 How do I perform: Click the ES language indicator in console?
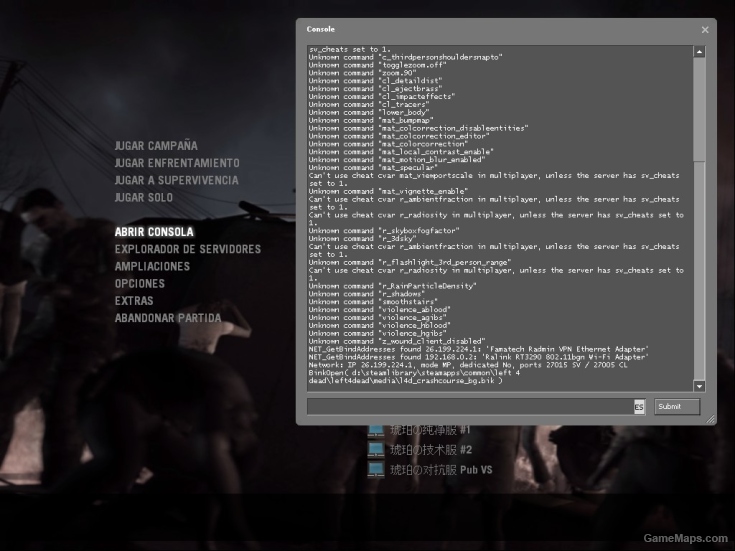[x=639, y=407]
